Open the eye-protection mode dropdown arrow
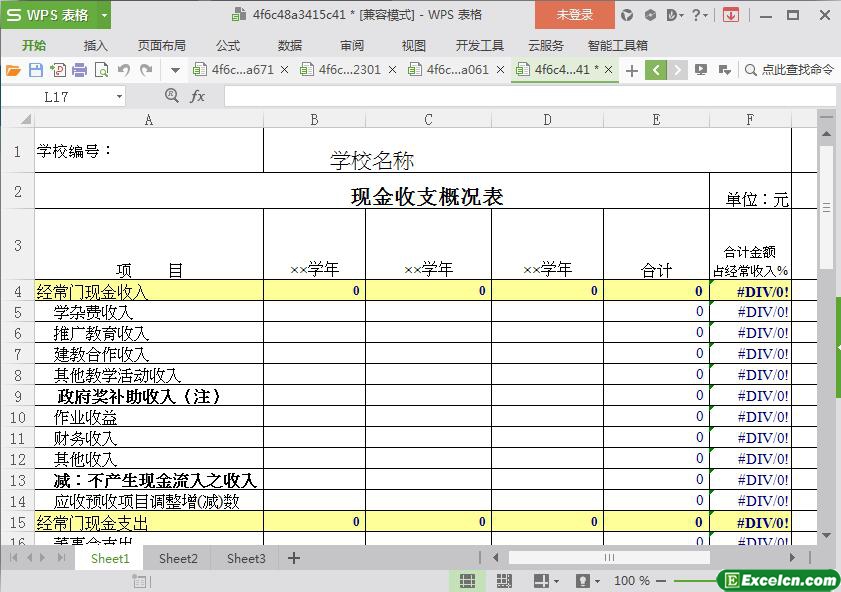841x592 pixels. [x=597, y=581]
